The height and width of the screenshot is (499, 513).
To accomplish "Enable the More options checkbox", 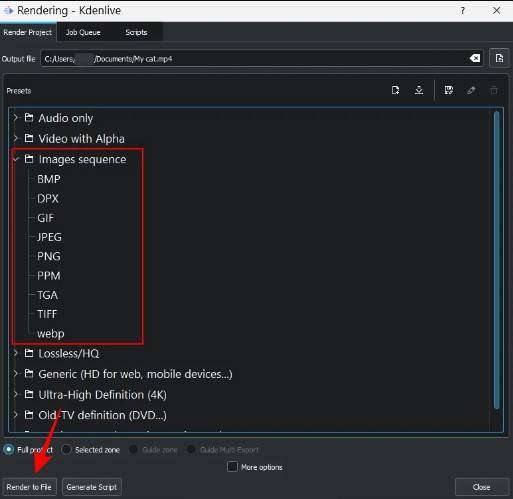I will pyautogui.click(x=232, y=467).
